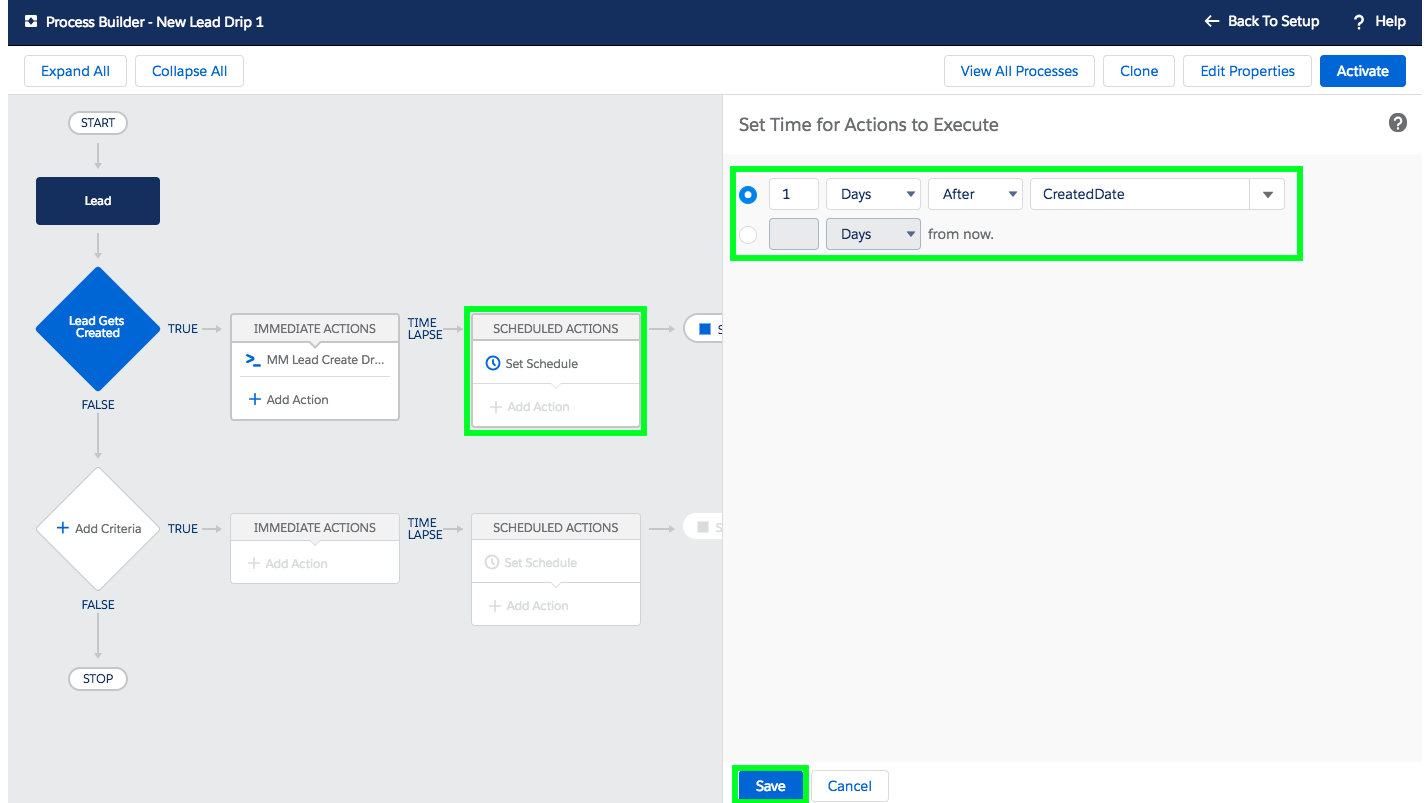Expand the CreatedDate dropdown arrow

[x=1267, y=194]
